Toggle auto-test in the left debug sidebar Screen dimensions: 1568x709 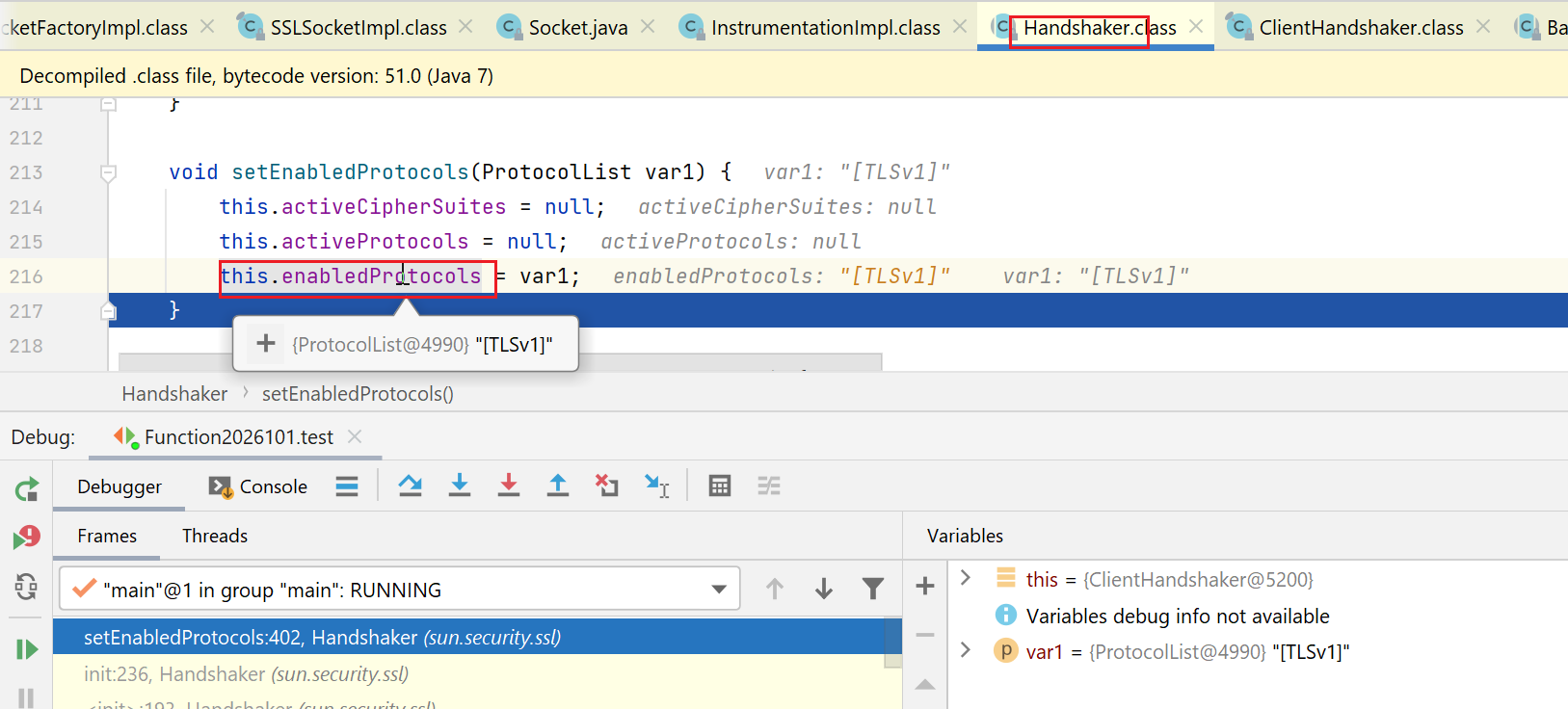click(x=26, y=586)
